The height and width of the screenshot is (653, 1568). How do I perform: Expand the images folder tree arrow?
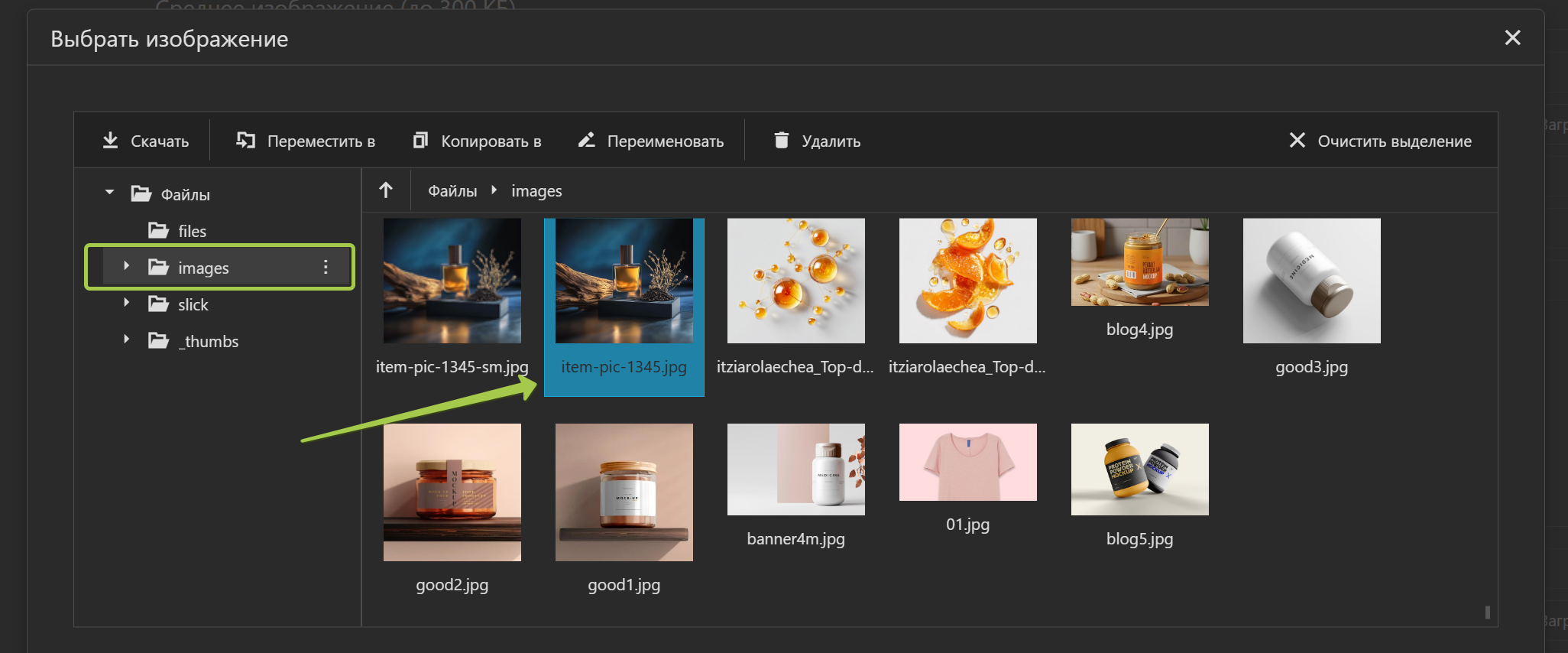tap(127, 266)
